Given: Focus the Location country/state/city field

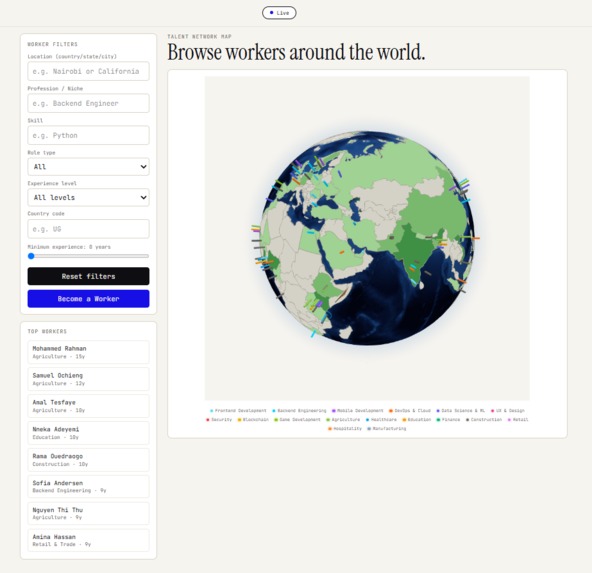Looking at the screenshot, I should click(x=88, y=71).
